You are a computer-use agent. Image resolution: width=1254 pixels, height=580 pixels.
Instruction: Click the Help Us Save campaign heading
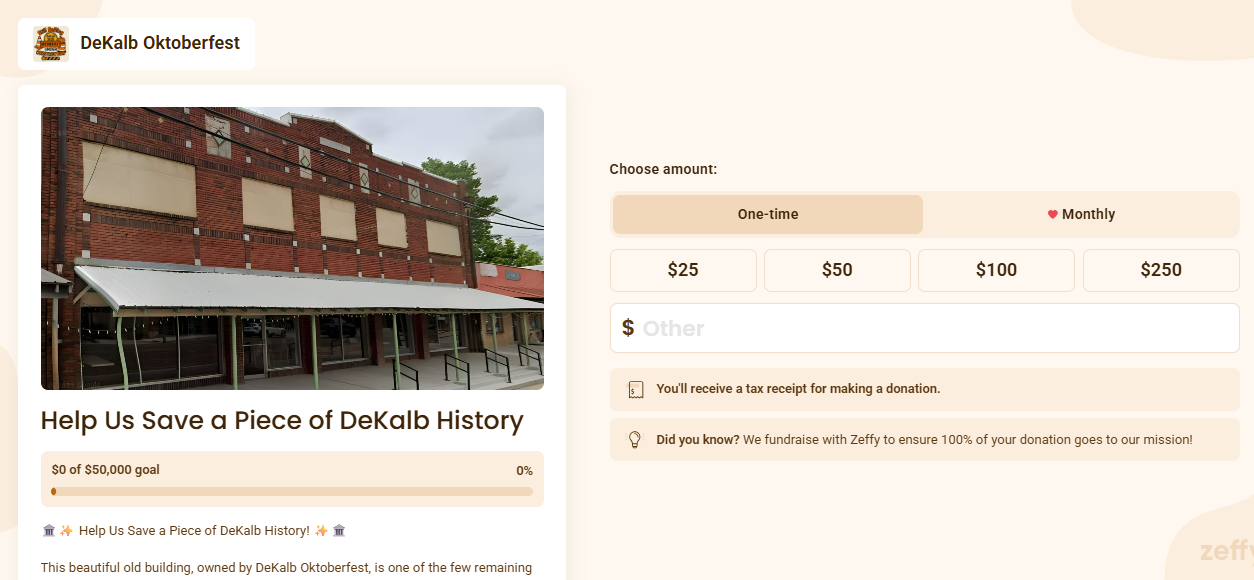pos(282,421)
